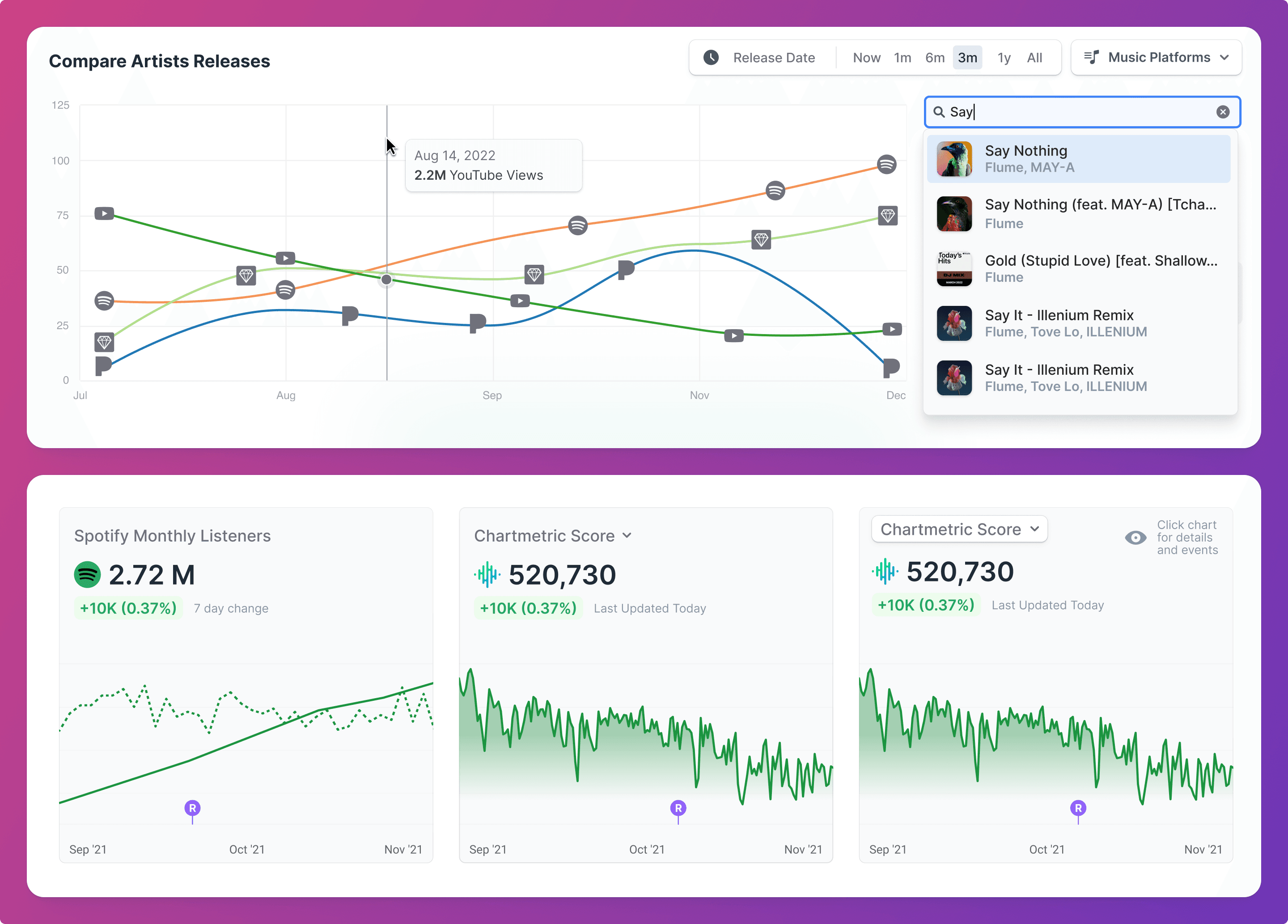Choose the 6m time range option
Image resolution: width=1288 pixels, height=924 pixels.
934,57
